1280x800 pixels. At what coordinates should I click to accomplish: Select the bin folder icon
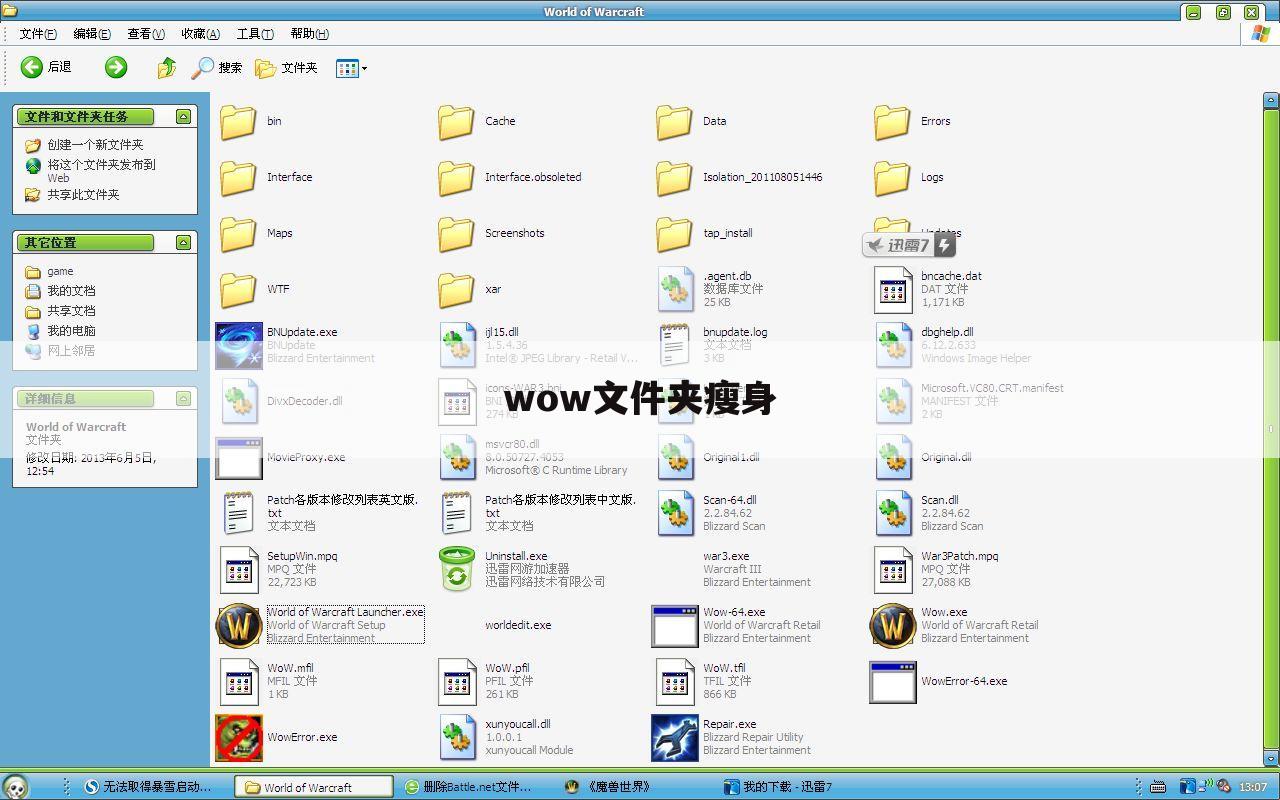tap(238, 121)
